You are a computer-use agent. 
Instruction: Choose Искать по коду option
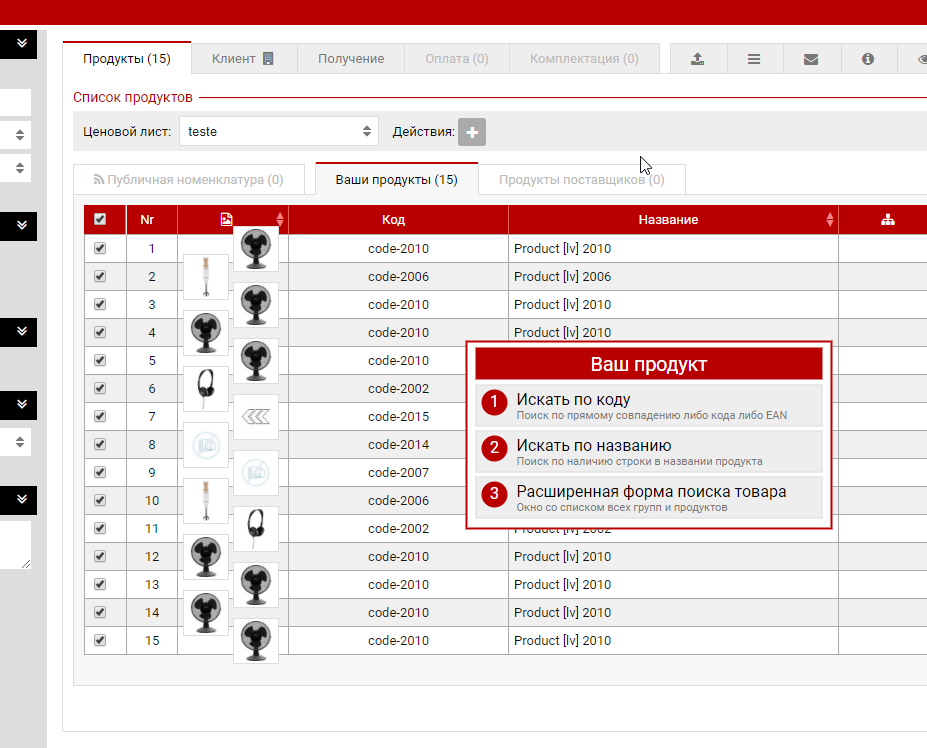[649, 405]
